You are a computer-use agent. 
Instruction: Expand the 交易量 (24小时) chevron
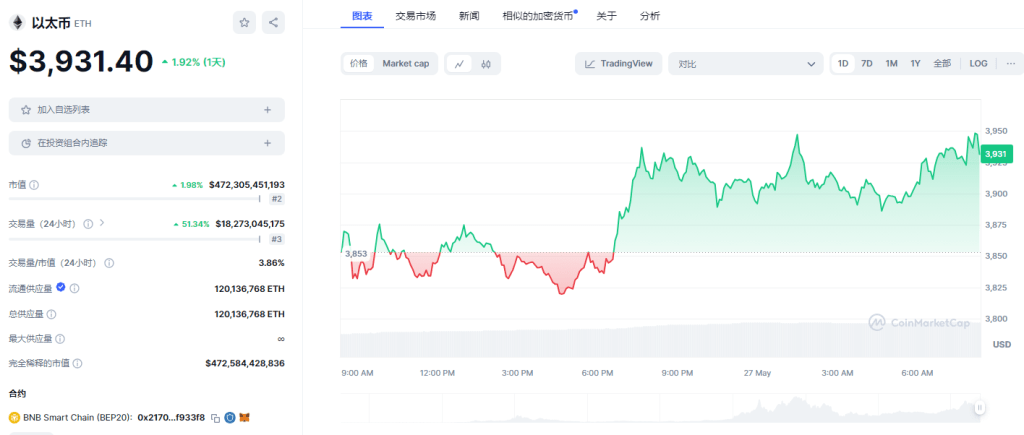pos(102,223)
